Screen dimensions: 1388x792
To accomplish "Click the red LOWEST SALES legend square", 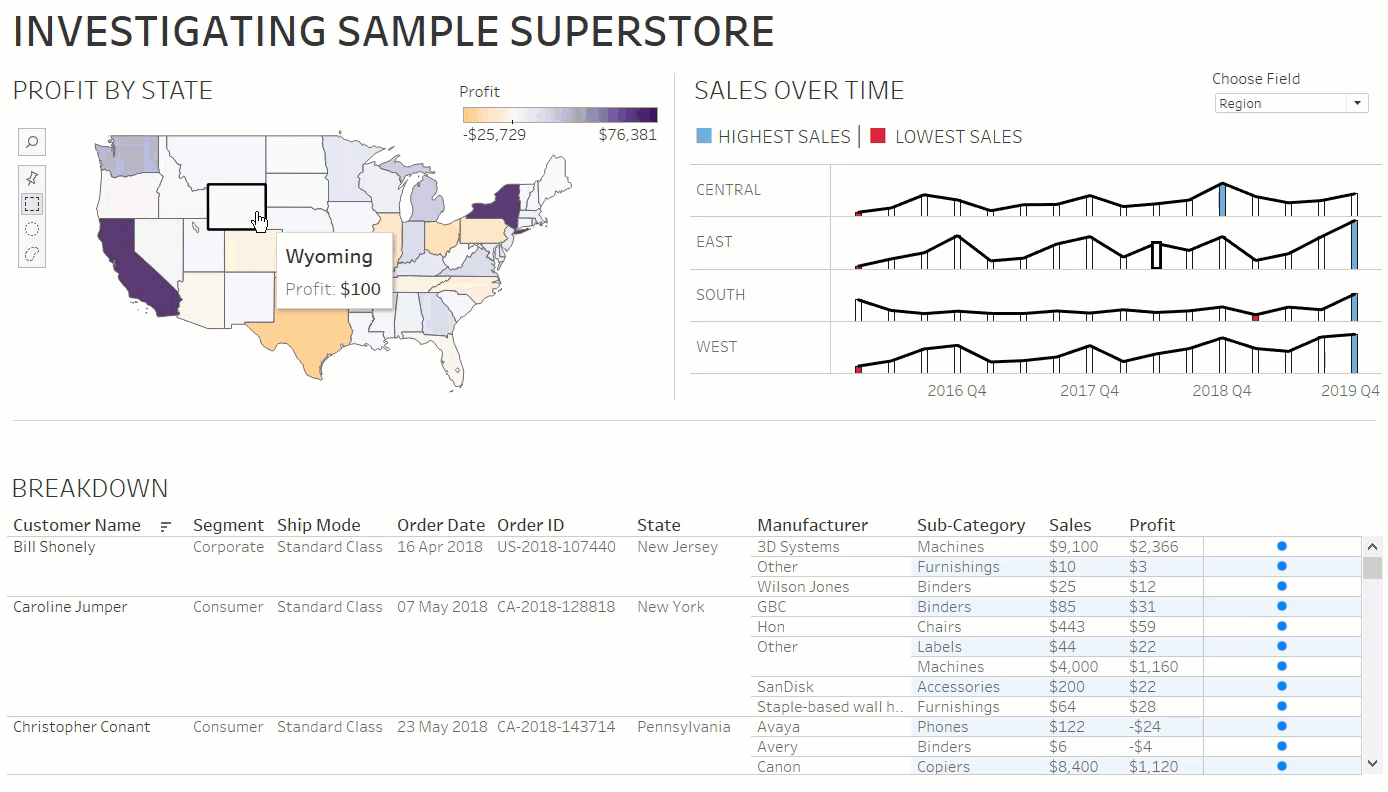I will coord(877,136).
